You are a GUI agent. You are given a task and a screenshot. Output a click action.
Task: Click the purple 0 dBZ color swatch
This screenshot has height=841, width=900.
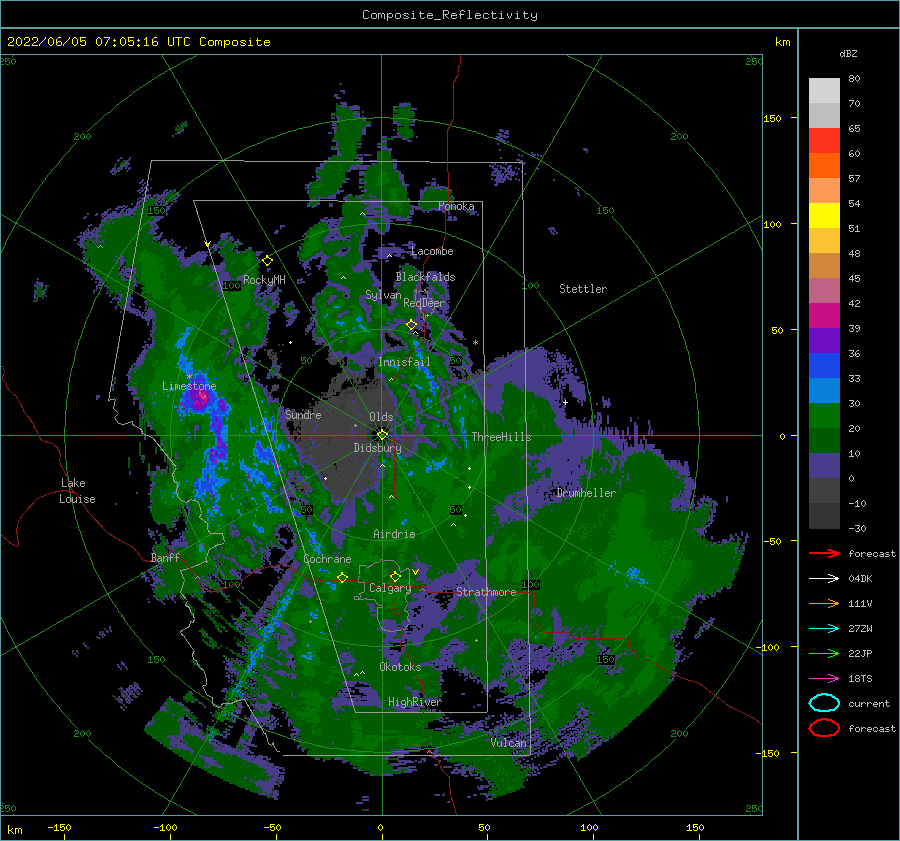pyautogui.click(x=824, y=466)
